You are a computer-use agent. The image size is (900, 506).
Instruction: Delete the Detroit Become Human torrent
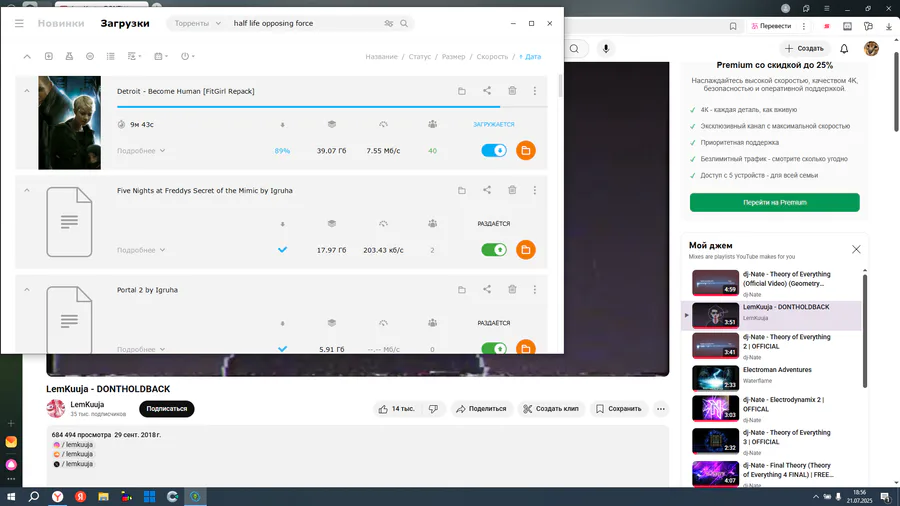(x=512, y=90)
